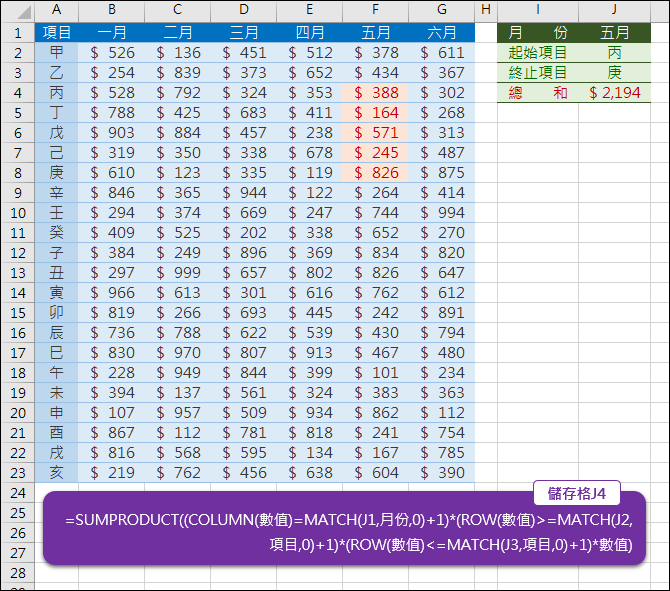Select cell with item 亥
This screenshot has height=591, width=670.
click(x=56, y=473)
